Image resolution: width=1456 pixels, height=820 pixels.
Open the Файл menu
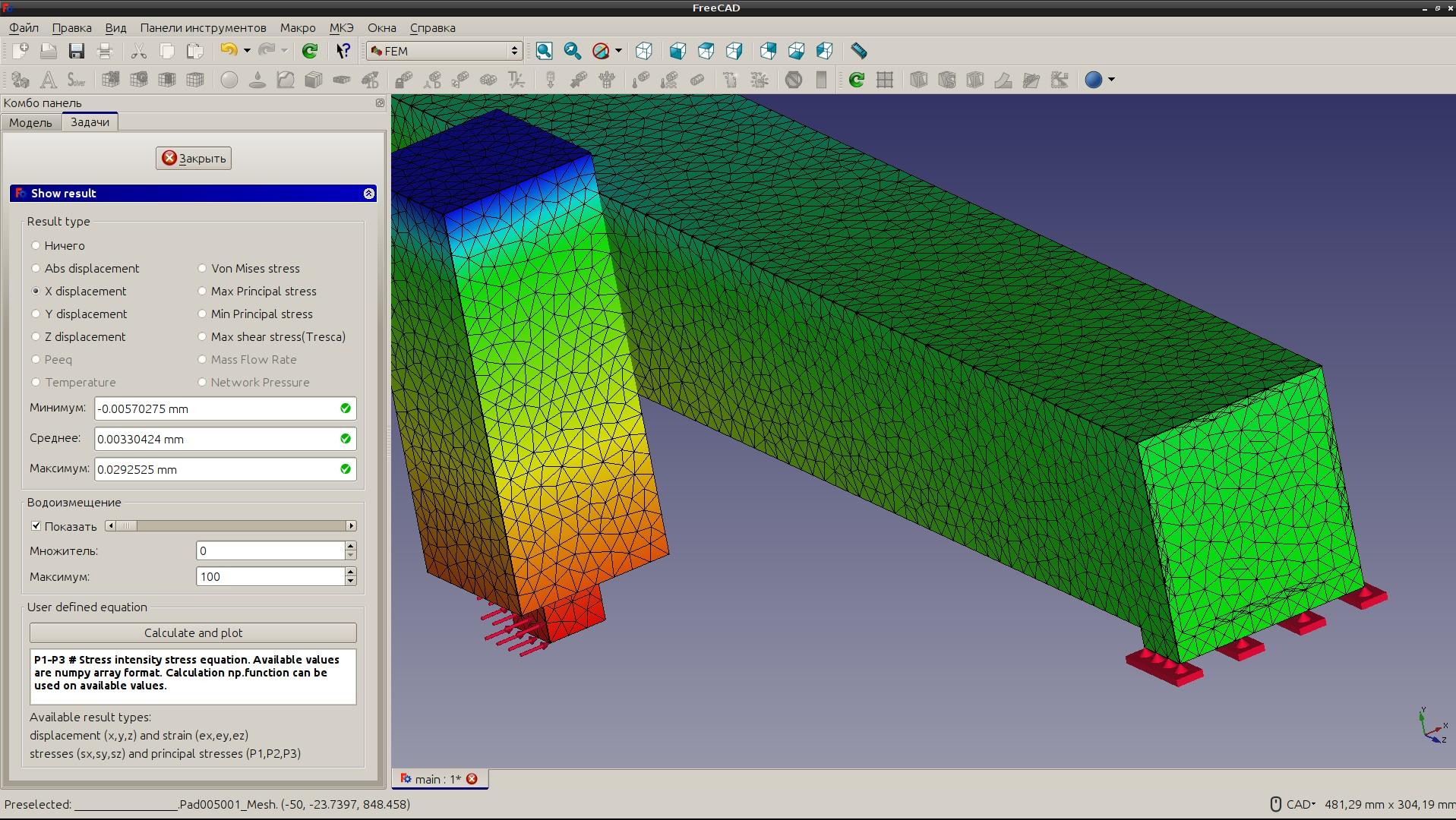tap(24, 28)
